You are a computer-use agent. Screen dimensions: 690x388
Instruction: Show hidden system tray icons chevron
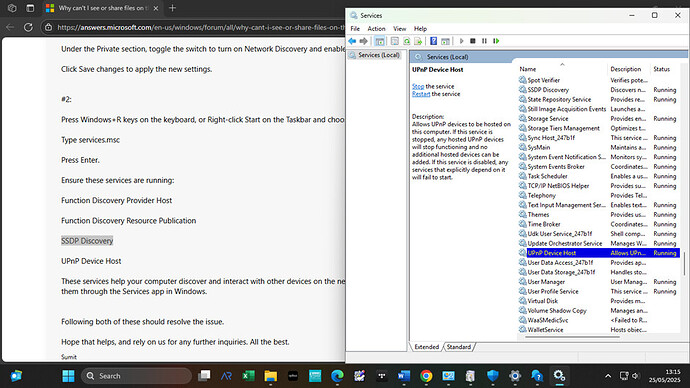pos(608,376)
